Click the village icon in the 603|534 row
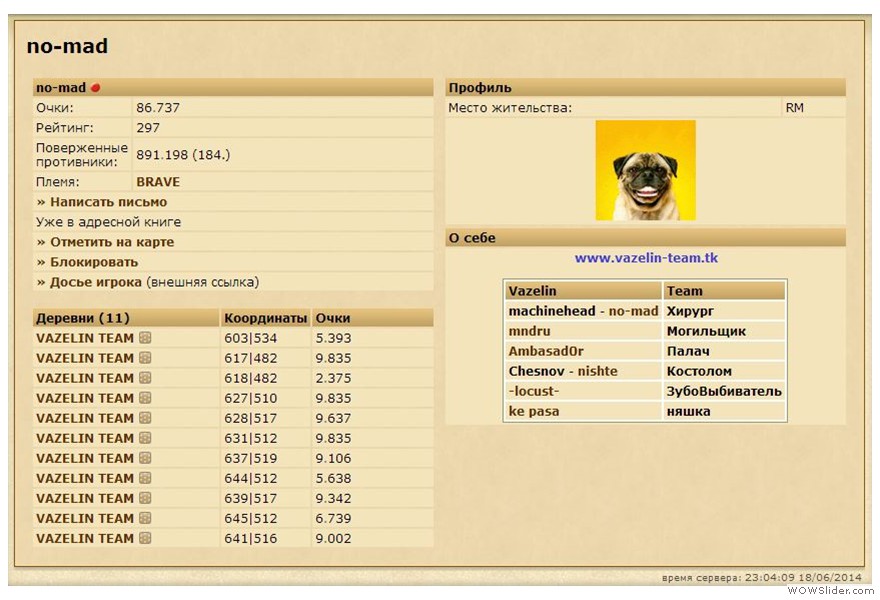Screen dimensions: 880x600 (x=145, y=338)
